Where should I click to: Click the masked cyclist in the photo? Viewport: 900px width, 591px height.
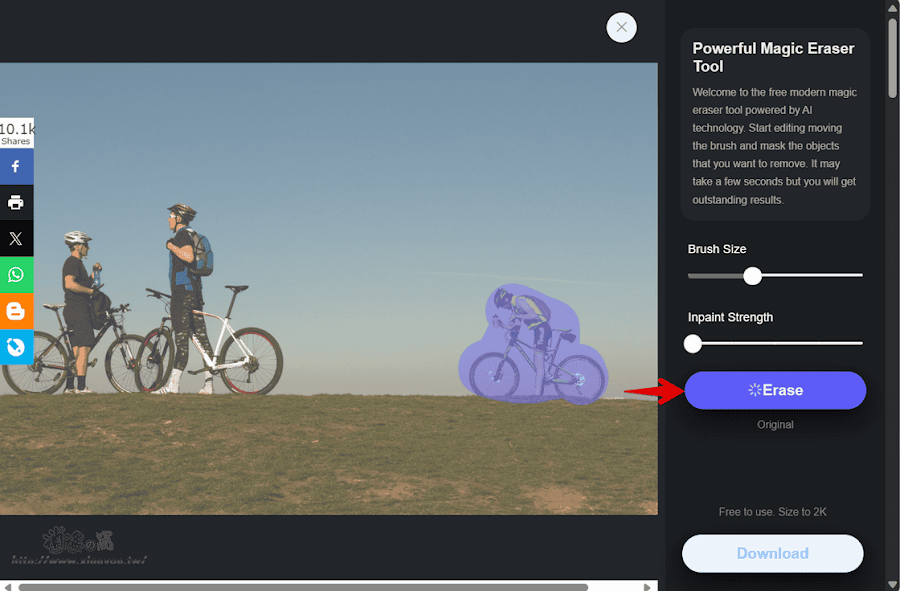click(x=532, y=344)
